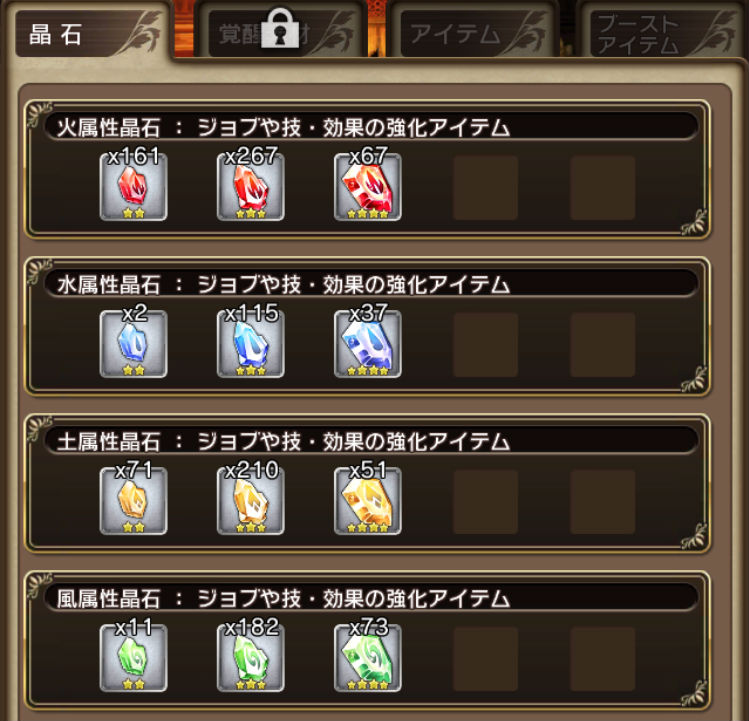Select the 4-star earth crystal x51
This screenshot has height=721, width=749.
coord(367,500)
